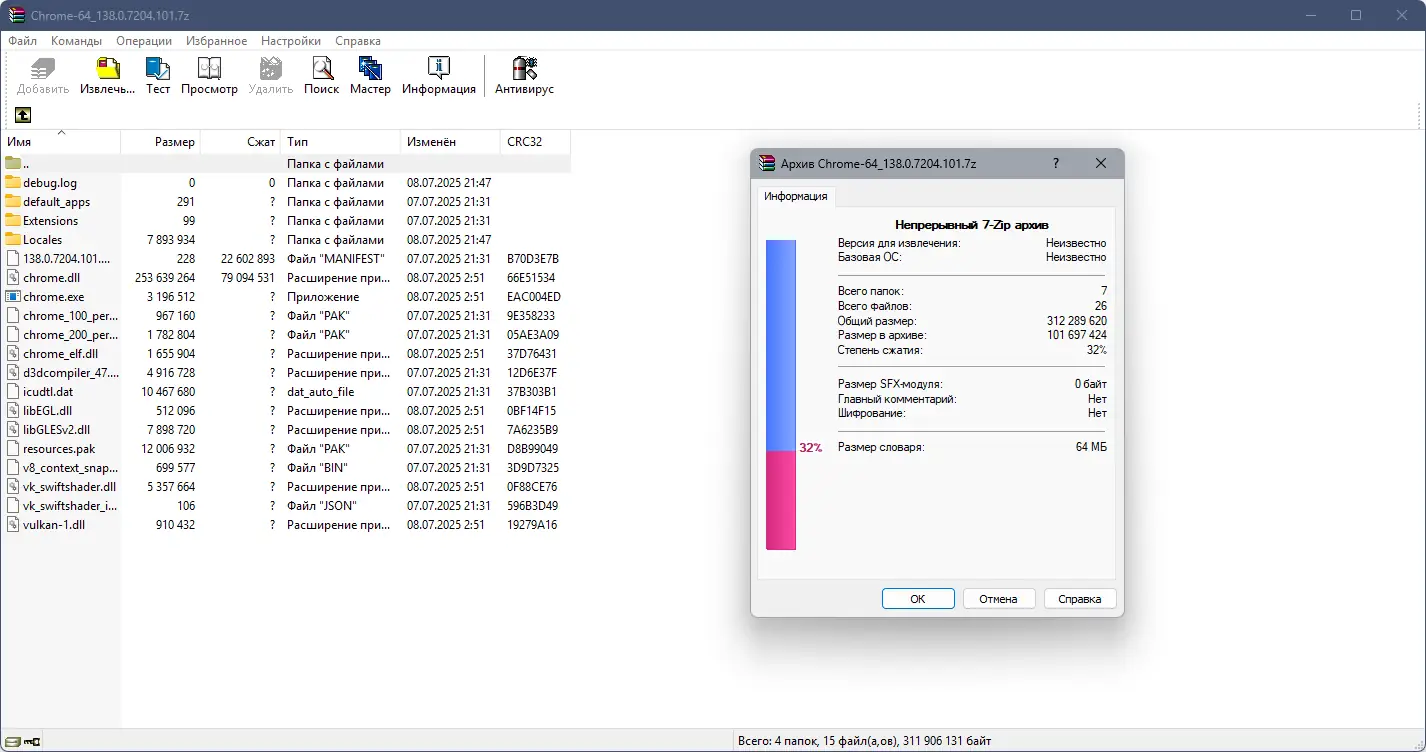Confirm the dialog with ОК
This screenshot has height=752, width=1426.
pos(917,598)
